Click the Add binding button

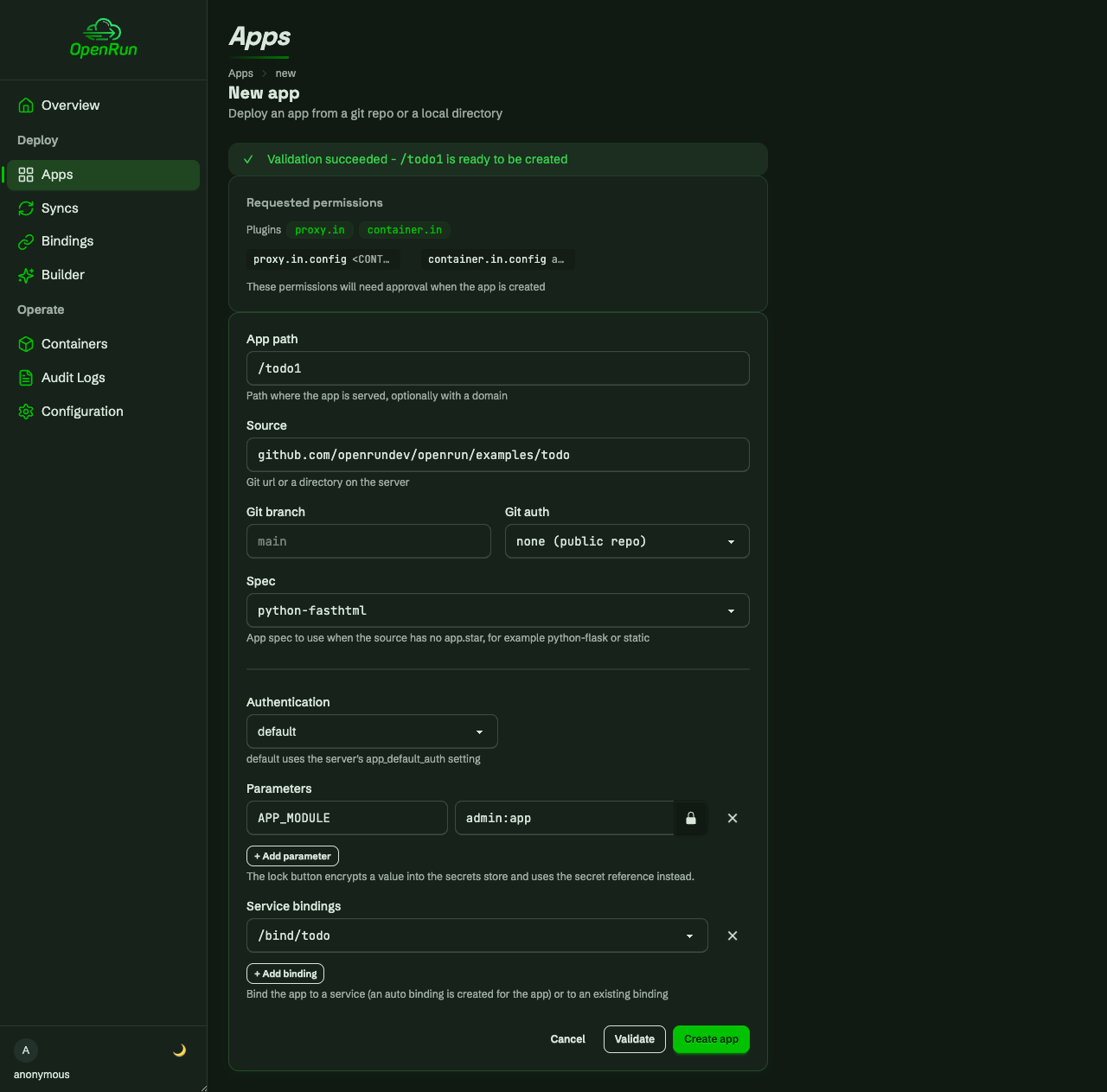[x=285, y=974]
